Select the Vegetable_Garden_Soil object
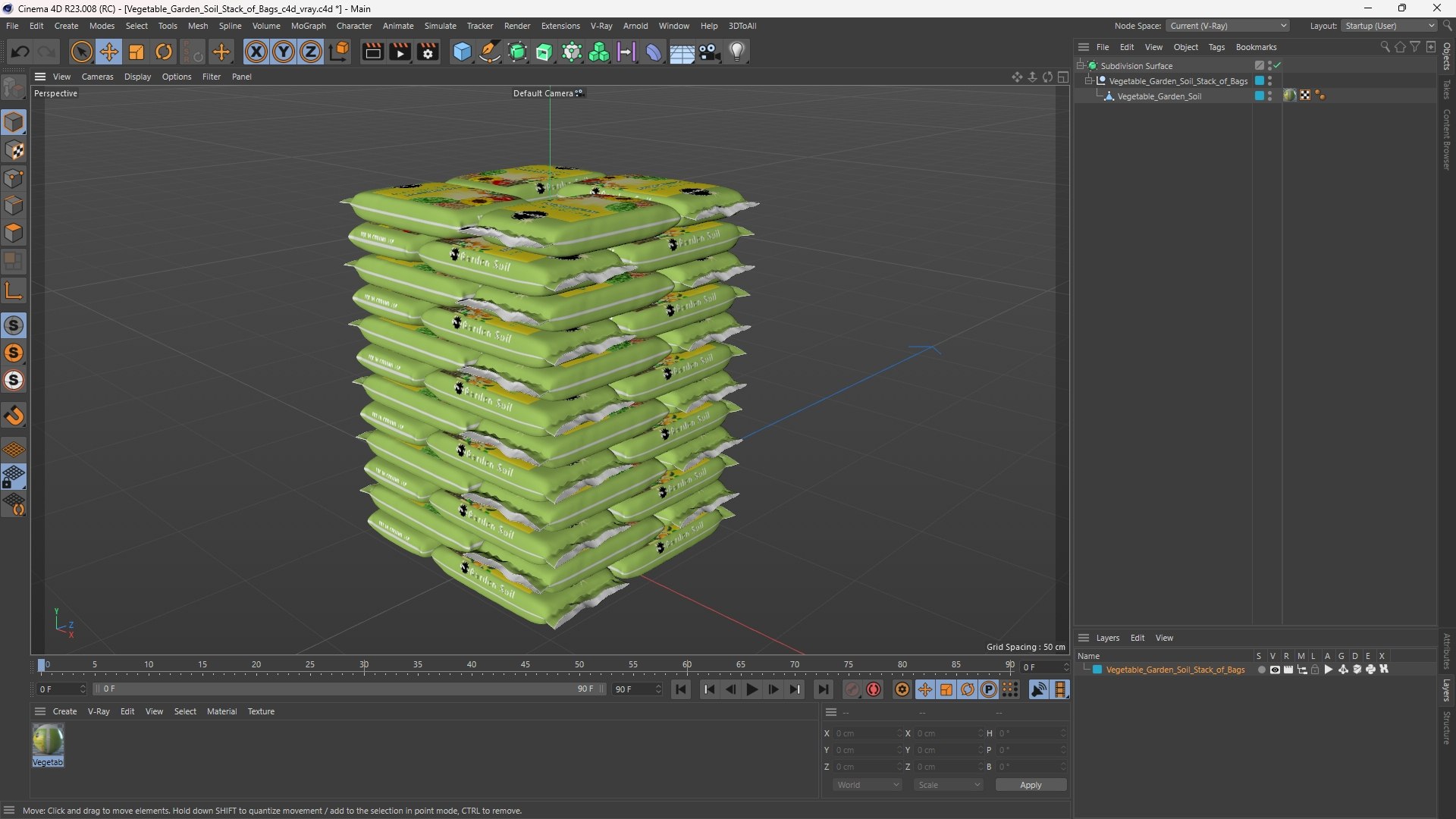Image resolution: width=1456 pixels, height=819 pixels. pos(1159,96)
